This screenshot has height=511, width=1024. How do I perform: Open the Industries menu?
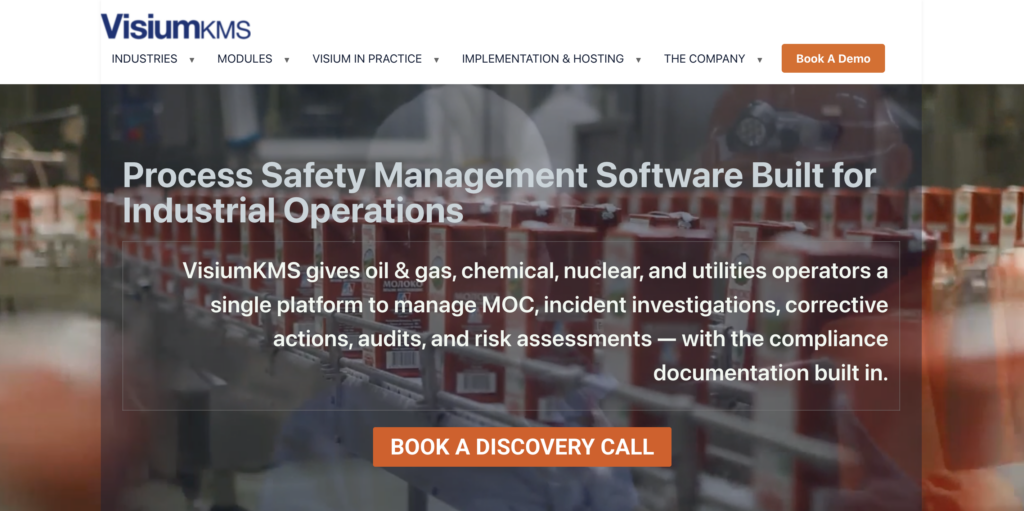[144, 59]
